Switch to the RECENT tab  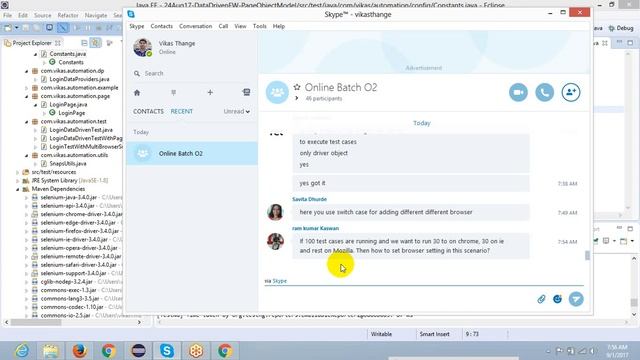click(x=182, y=111)
